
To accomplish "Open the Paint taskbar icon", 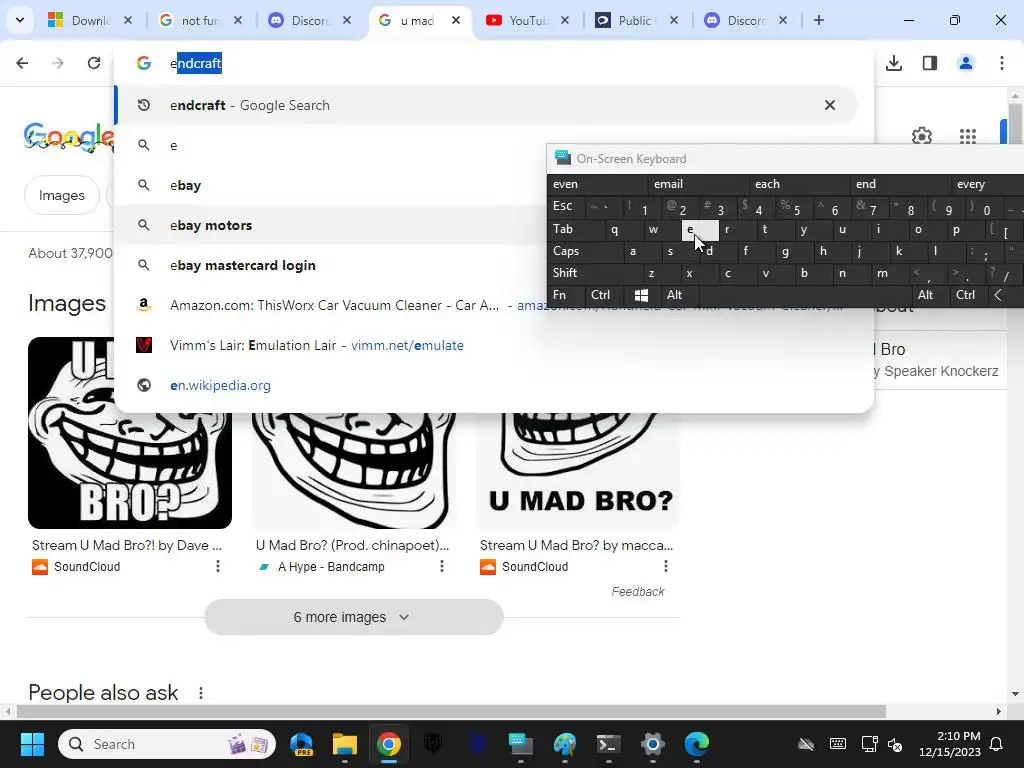I will point(564,744).
